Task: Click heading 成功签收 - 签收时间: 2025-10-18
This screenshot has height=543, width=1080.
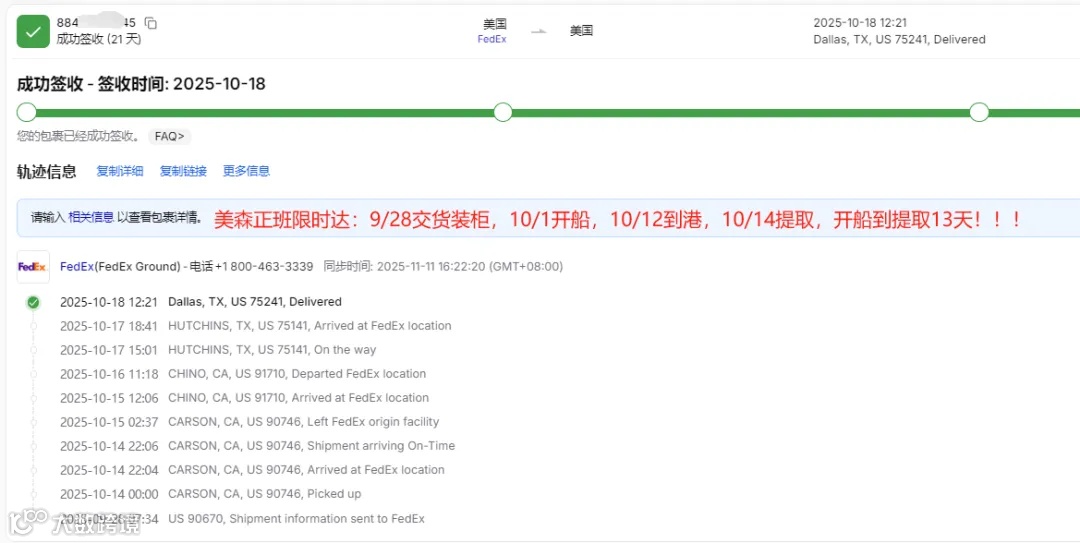Action: (x=141, y=84)
